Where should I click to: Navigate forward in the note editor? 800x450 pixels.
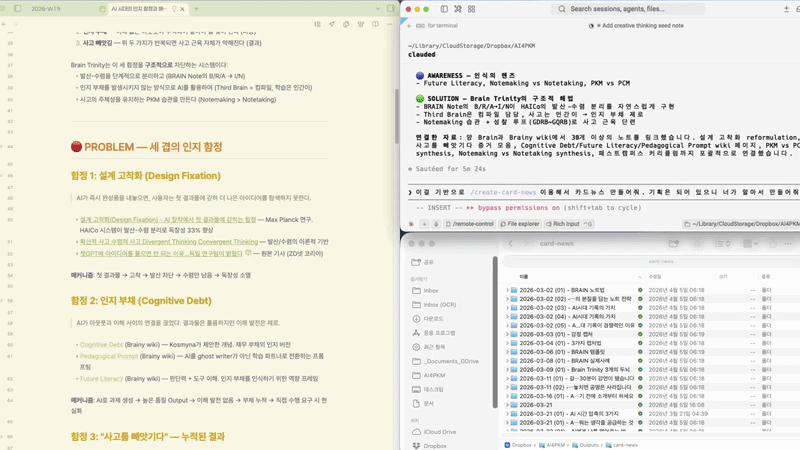click(x=16, y=24)
